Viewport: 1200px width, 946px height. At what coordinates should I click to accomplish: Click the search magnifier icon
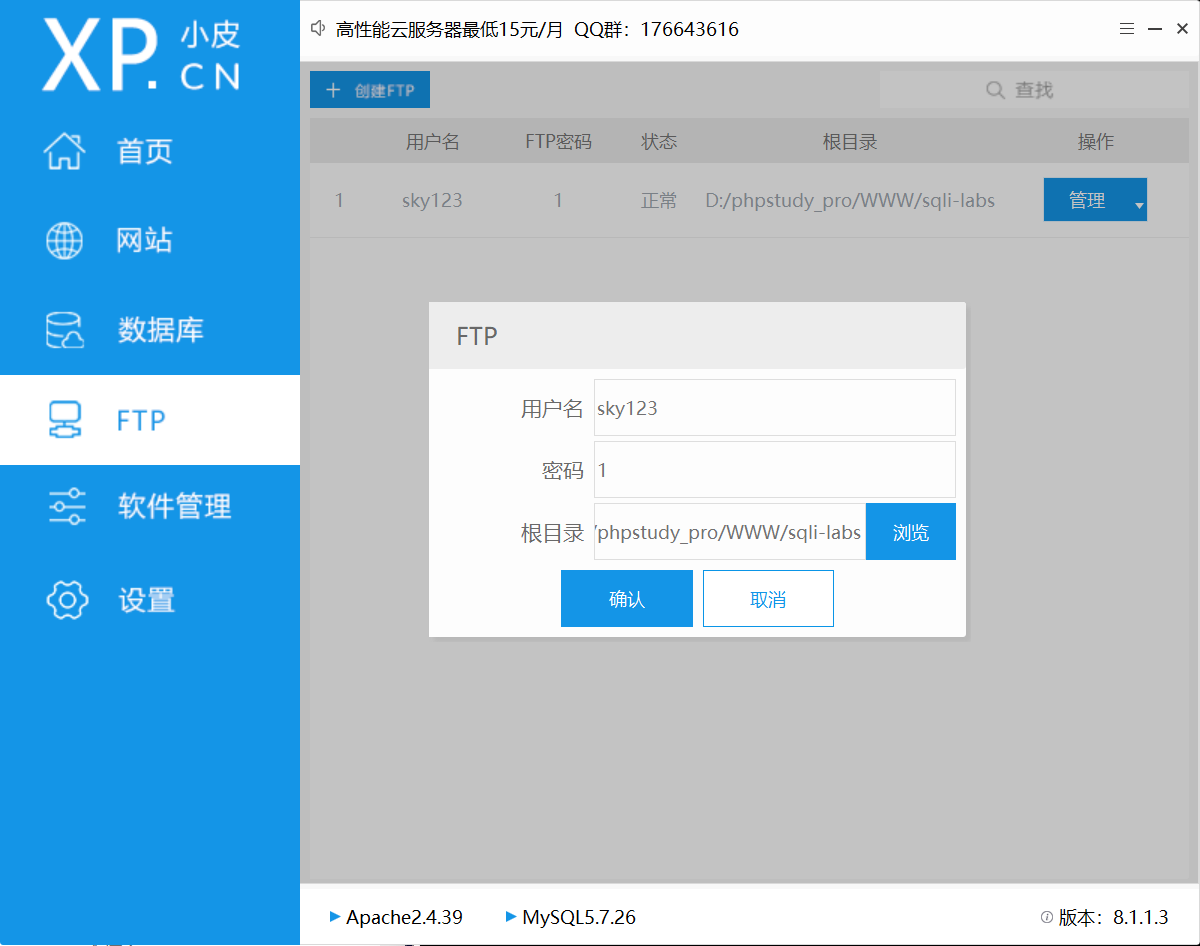tap(995, 90)
